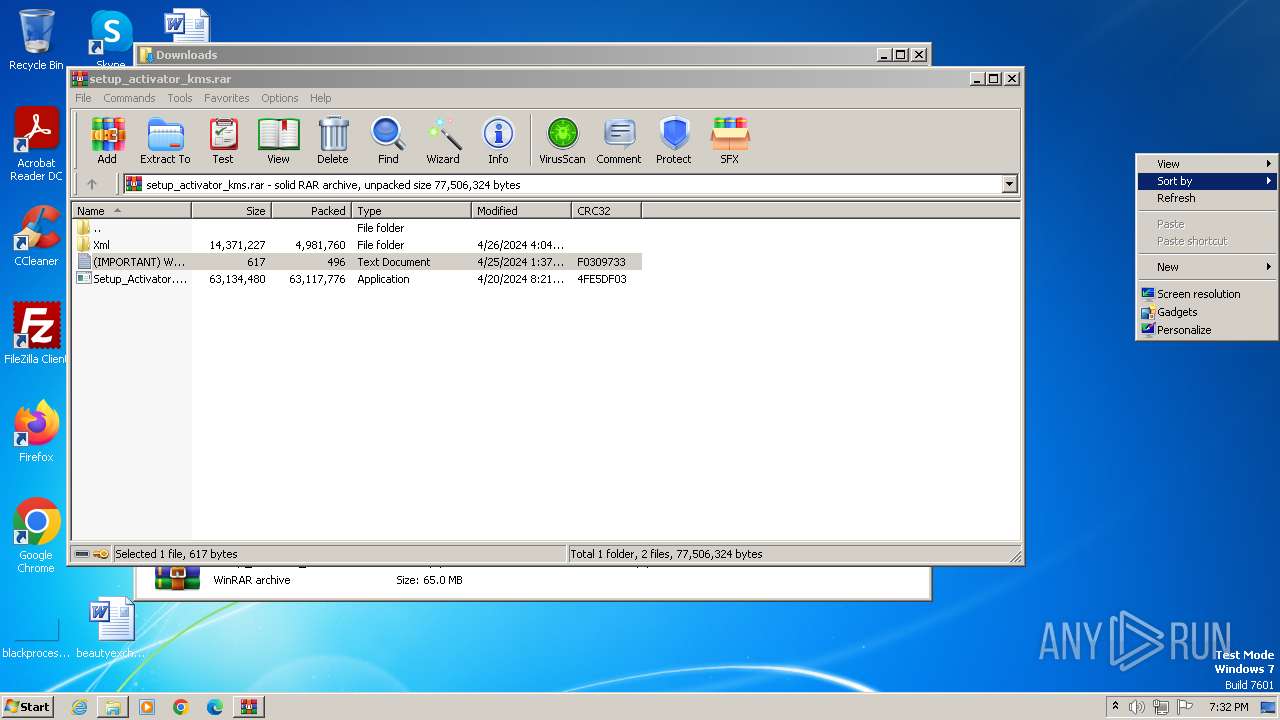1280x720 pixels.
Task: Run the Test archive tool
Action: 223,140
